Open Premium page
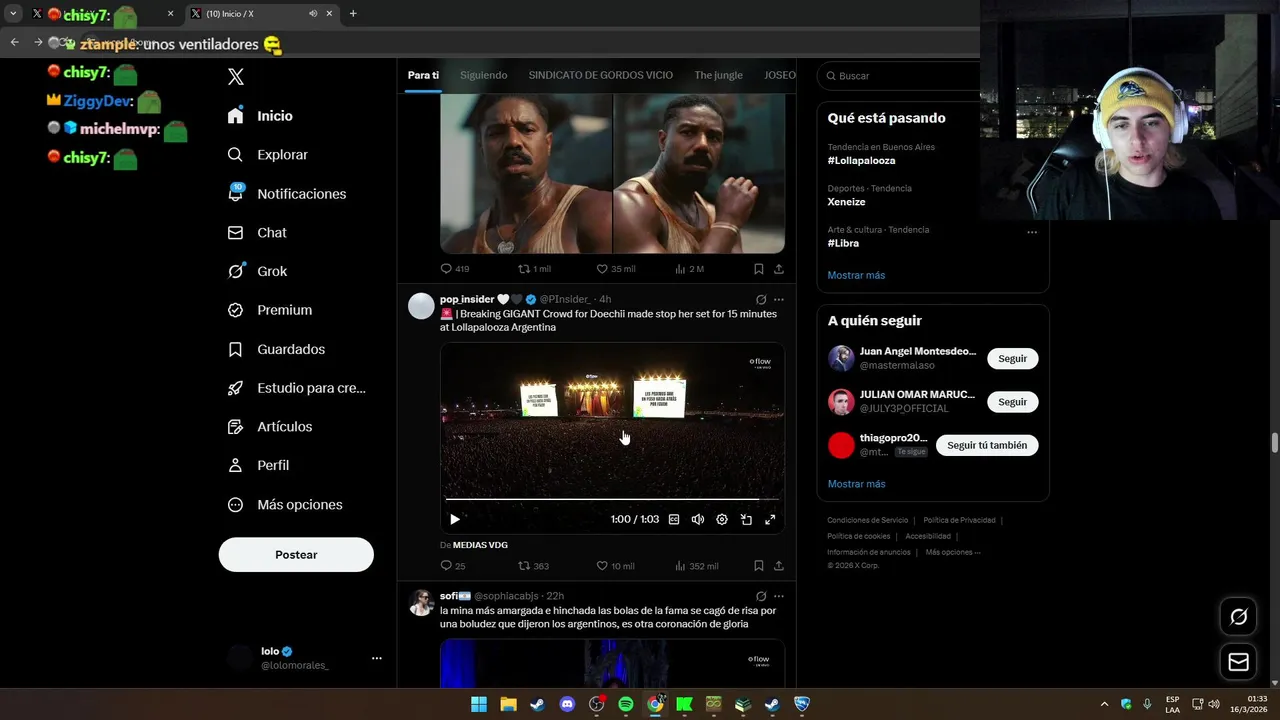Viewport: 1280px width, 720px height. point(270,310)
